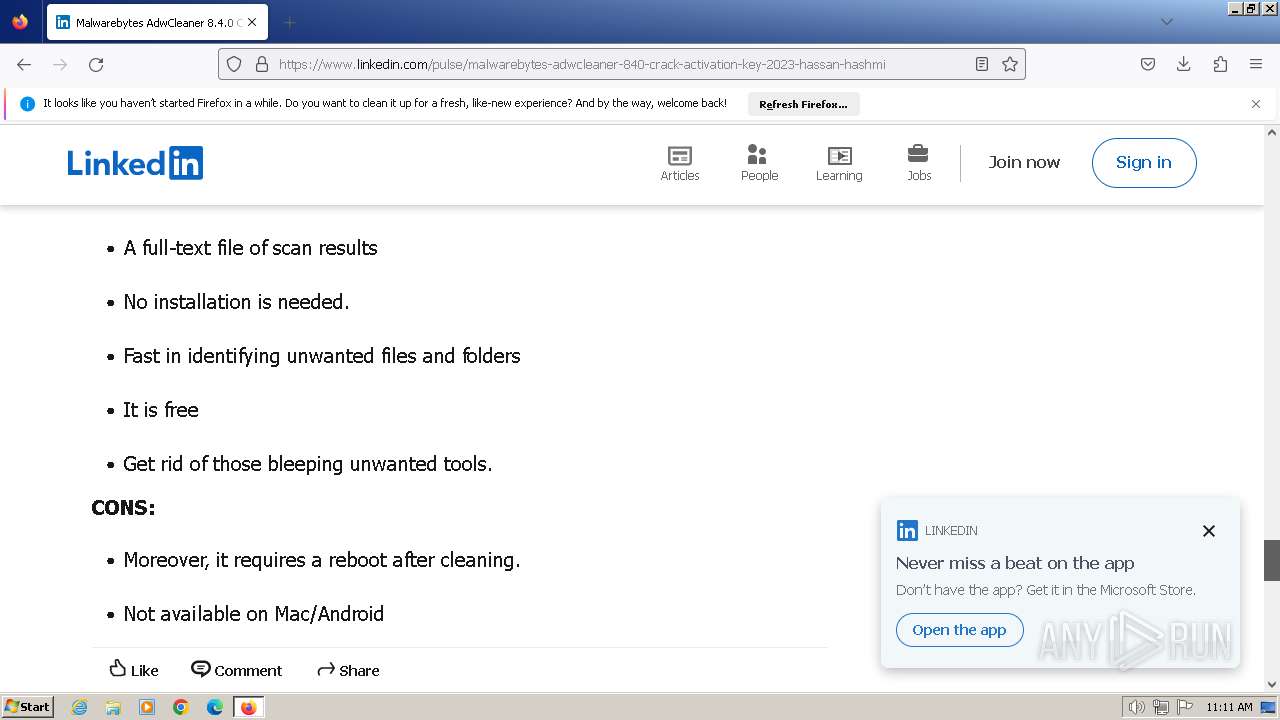This screenshot has width=1280, height=720.
Task: Click the scrollbar up arrow
Action: (x=1272, y=132)
